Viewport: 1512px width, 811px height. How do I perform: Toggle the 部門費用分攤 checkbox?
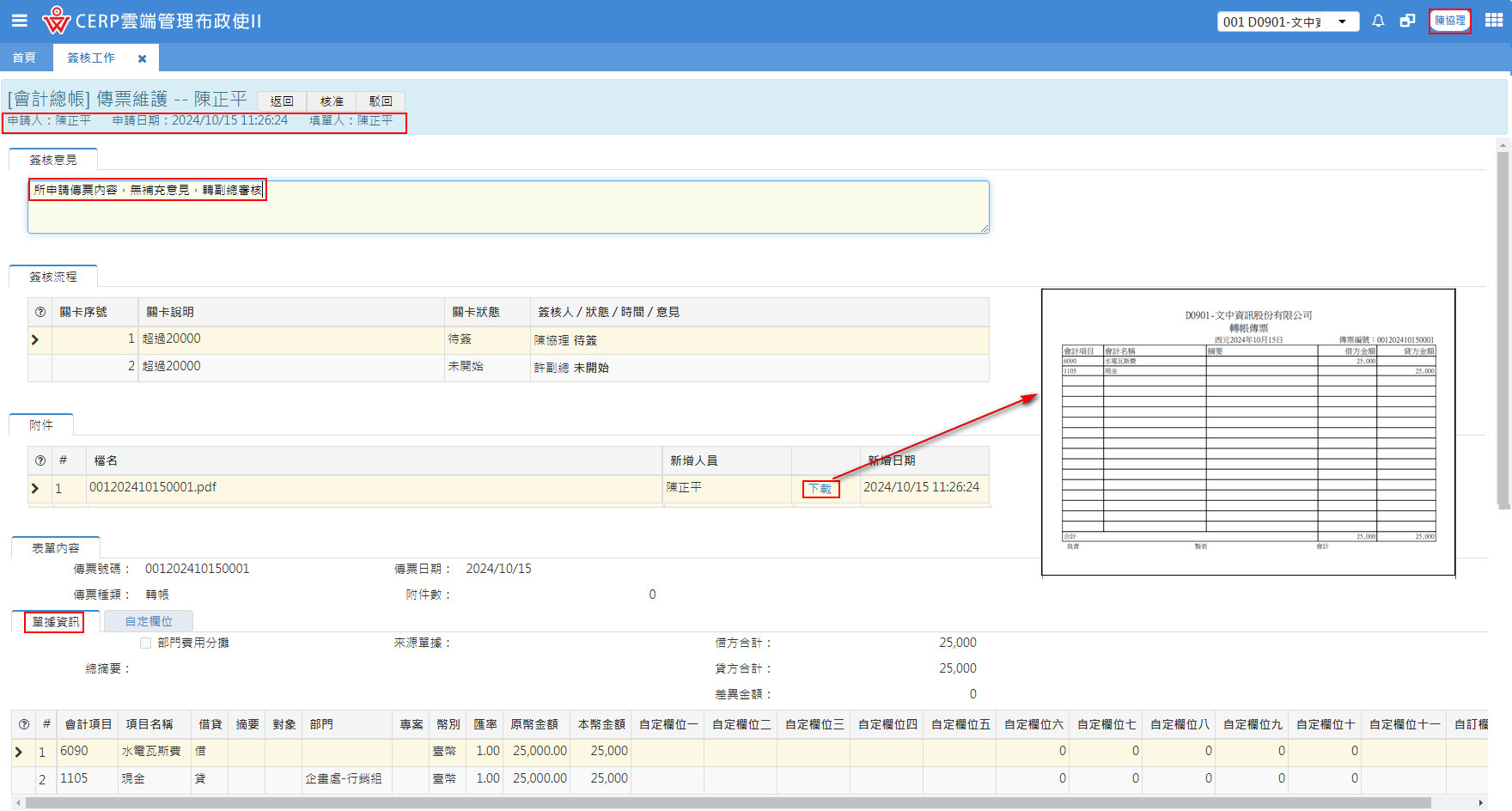click(x=145, y=643)
